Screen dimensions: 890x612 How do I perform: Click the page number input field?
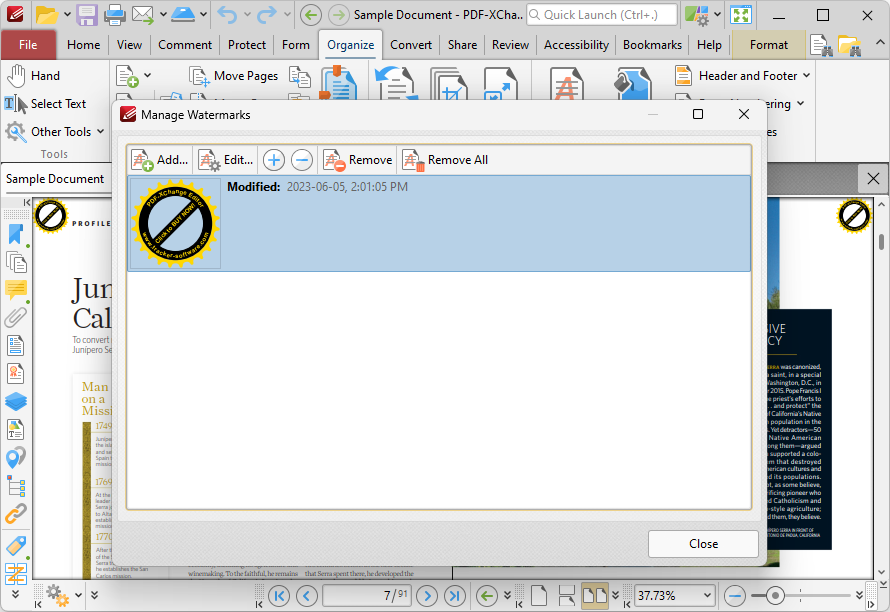click(367, 596)
